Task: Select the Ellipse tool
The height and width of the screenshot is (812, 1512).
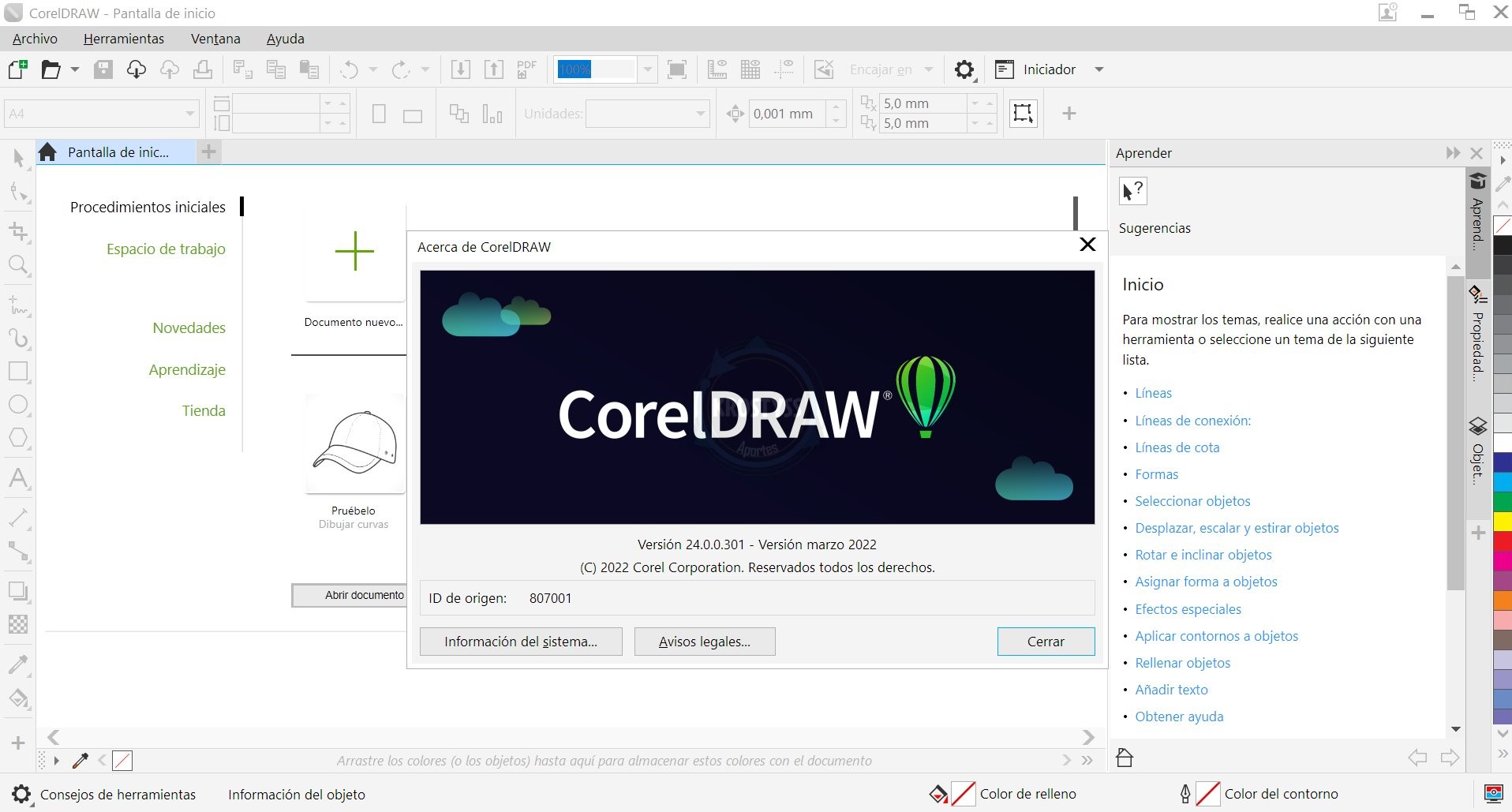Action: click(18, 404)
